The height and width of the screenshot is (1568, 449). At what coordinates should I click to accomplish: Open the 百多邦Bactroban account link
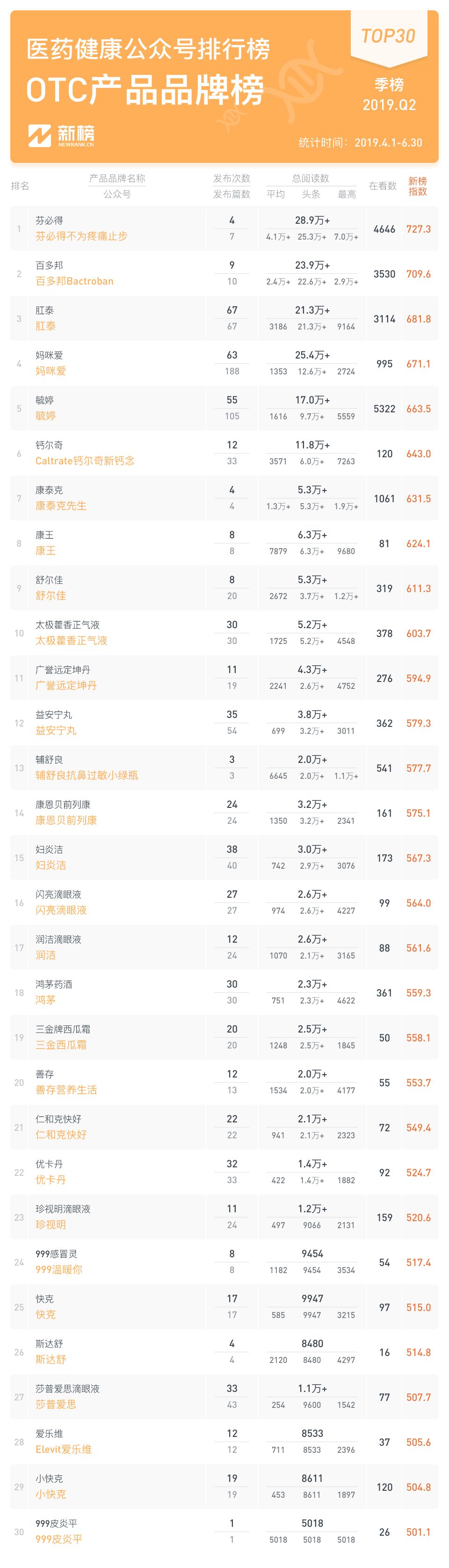(74, 281)
